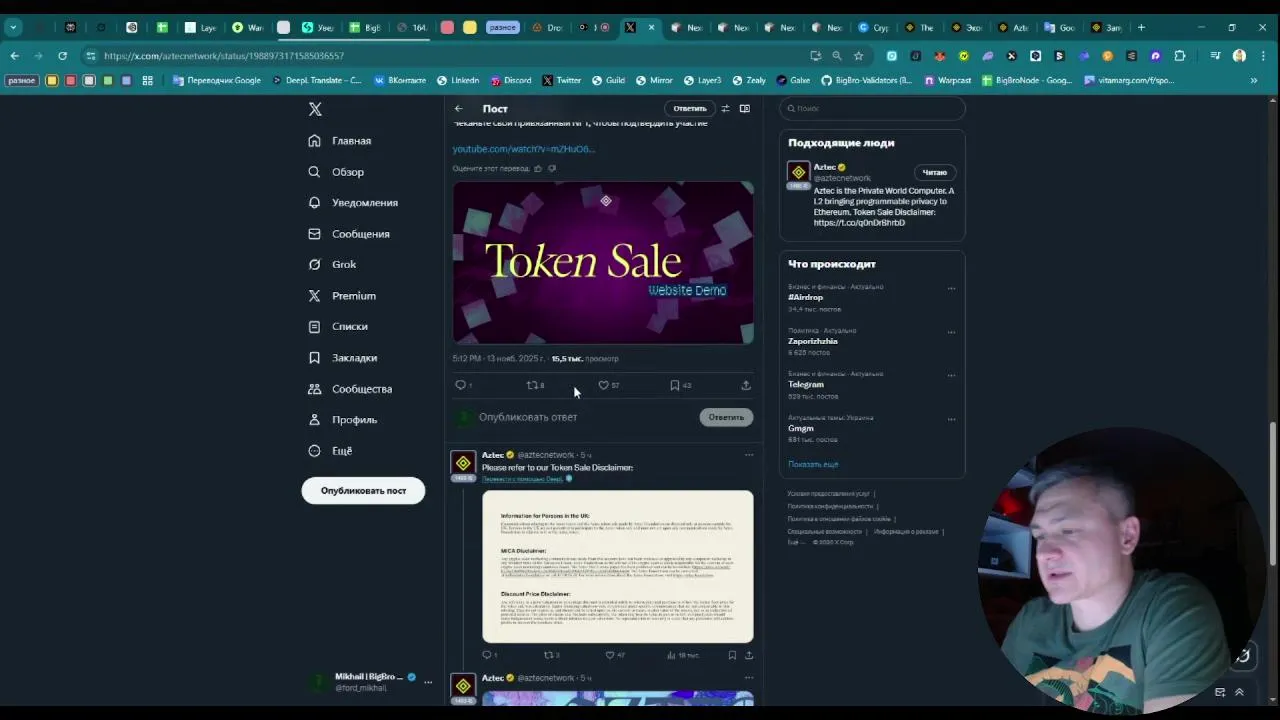Open more options for Telegram trend
This screenshot has width=1280, height=720.
951,375
